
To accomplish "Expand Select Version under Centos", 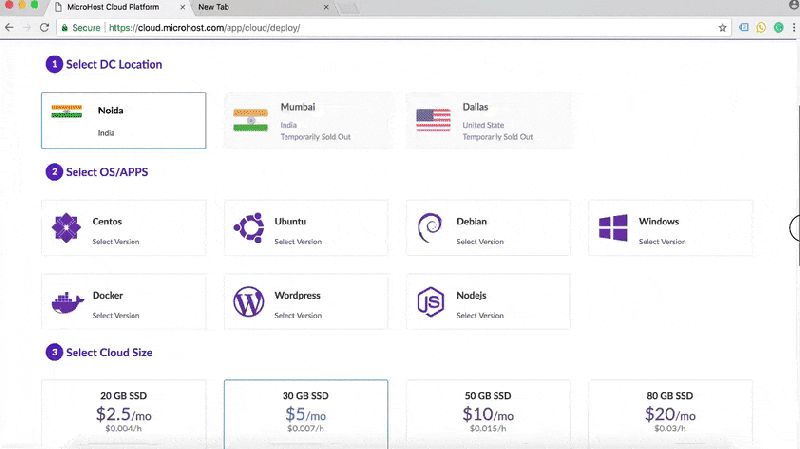I will click(116, 242).
